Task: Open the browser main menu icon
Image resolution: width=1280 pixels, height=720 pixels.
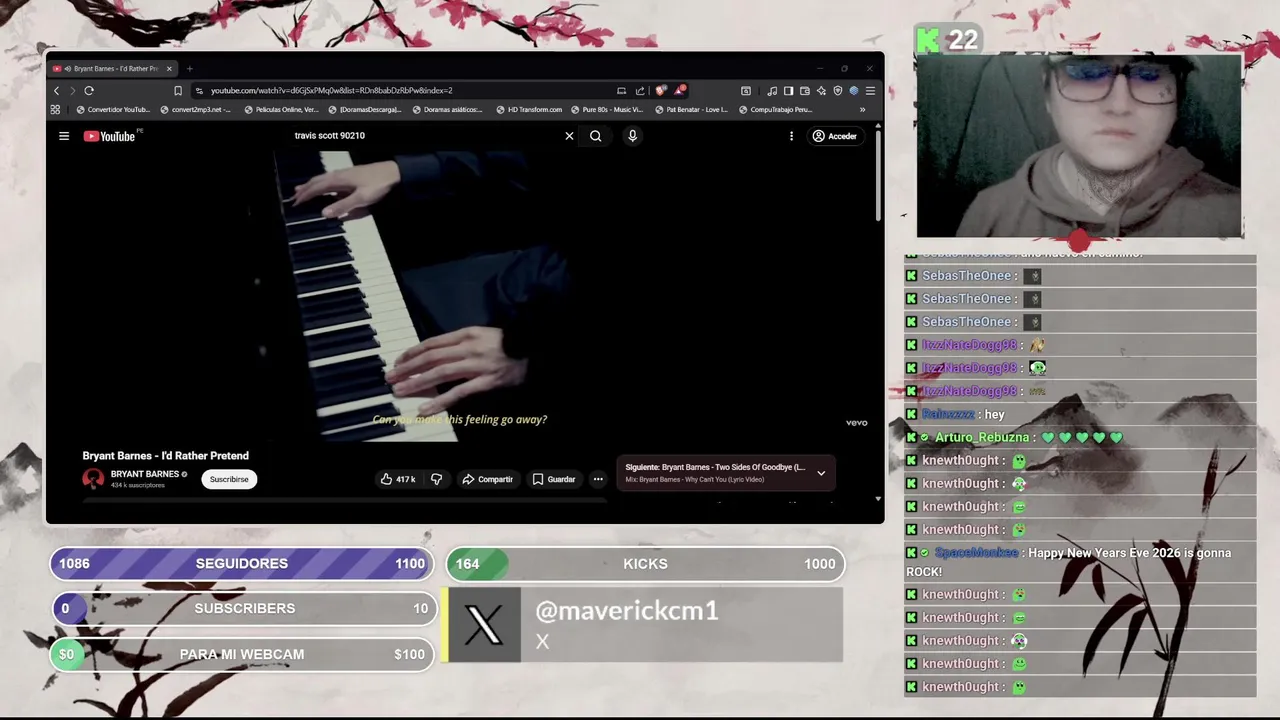Action: tap(870, 90)
